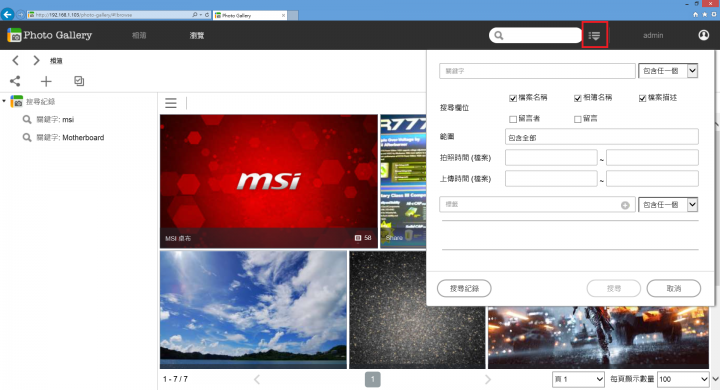Viewport: 720px width, 390px height.
Task: Click the 上傳時間 start date field
Action: click(551, 179)
